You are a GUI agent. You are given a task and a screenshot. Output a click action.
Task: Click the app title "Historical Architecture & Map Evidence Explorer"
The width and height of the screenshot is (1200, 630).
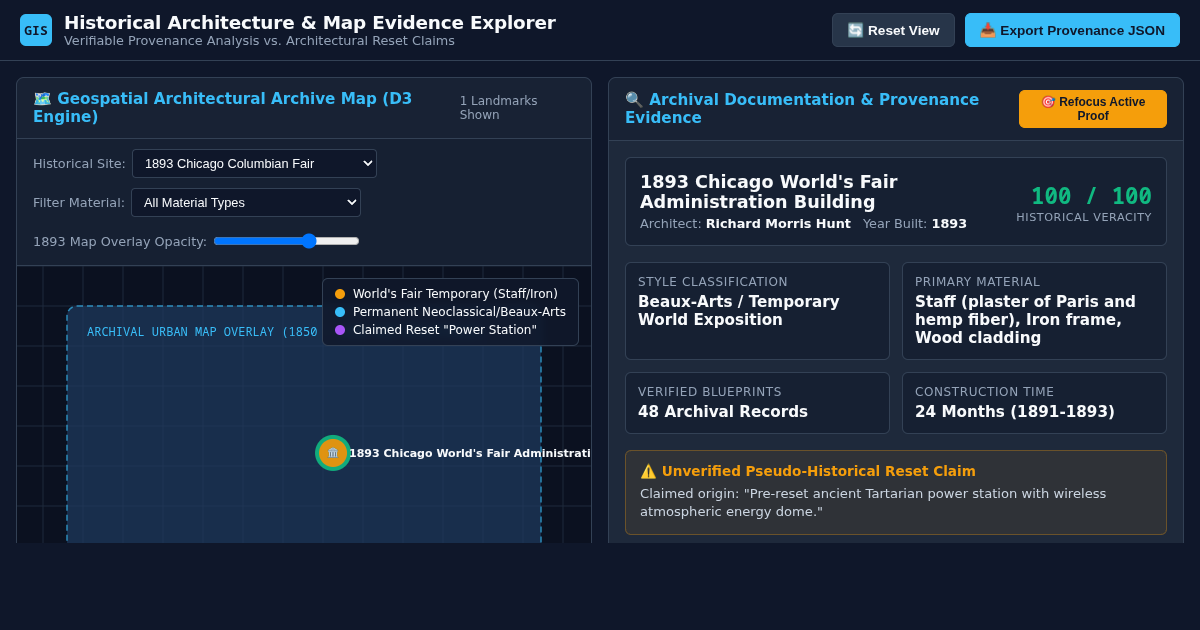pos(310,23)
